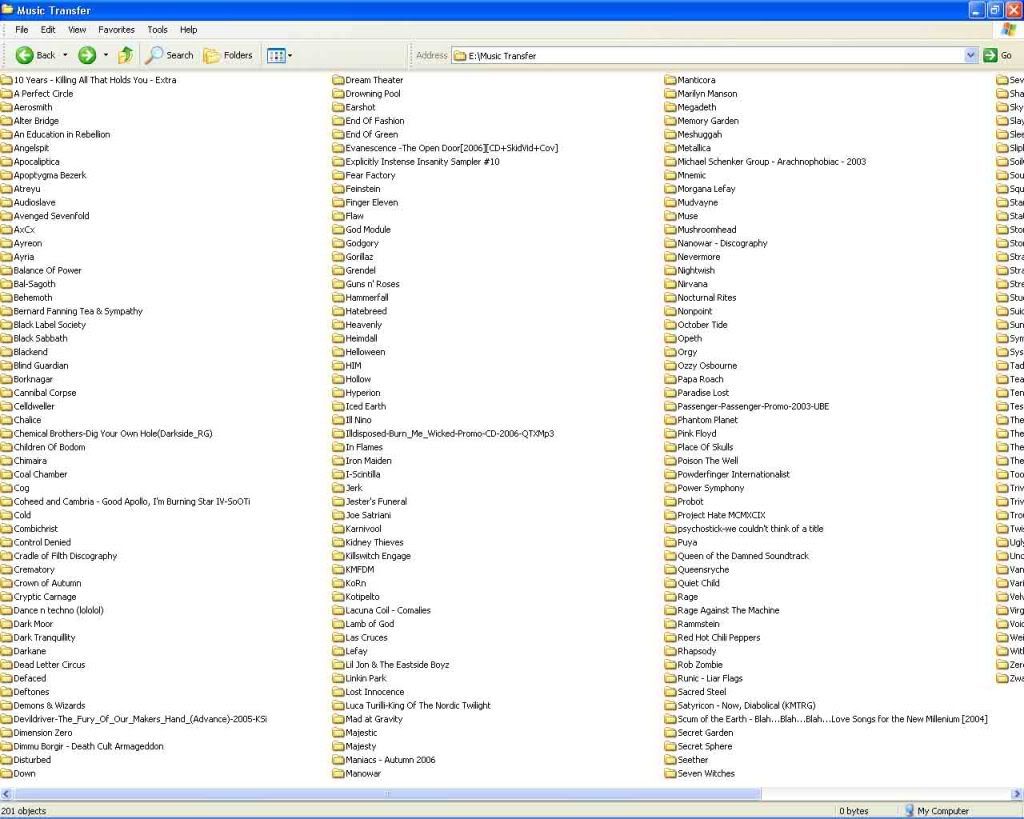The width and height of the screenshot is (1024, 819).
Task: Click the 'Queen of the Damned Soundtrack' folder
Action: (x=737, y=556)
